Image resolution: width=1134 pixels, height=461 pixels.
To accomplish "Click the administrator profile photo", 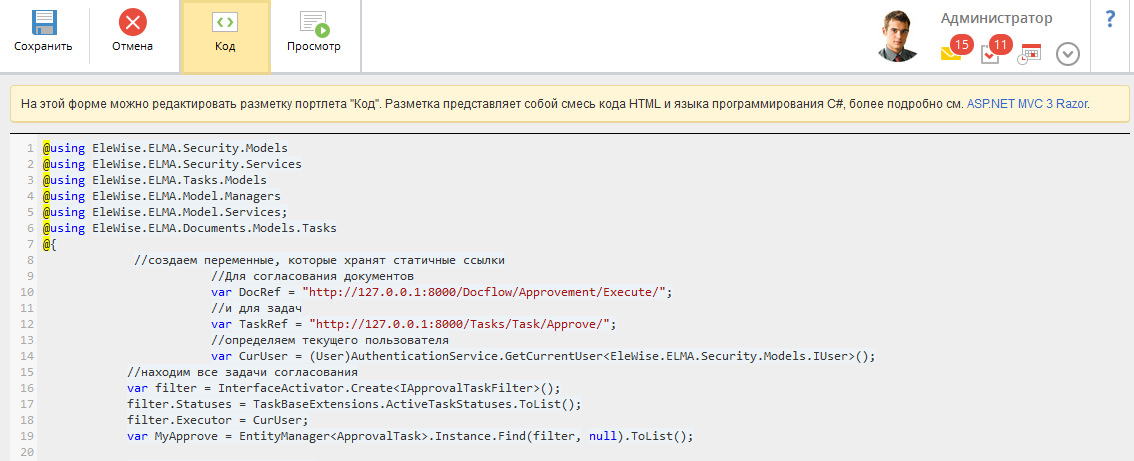I will [897, 37].
